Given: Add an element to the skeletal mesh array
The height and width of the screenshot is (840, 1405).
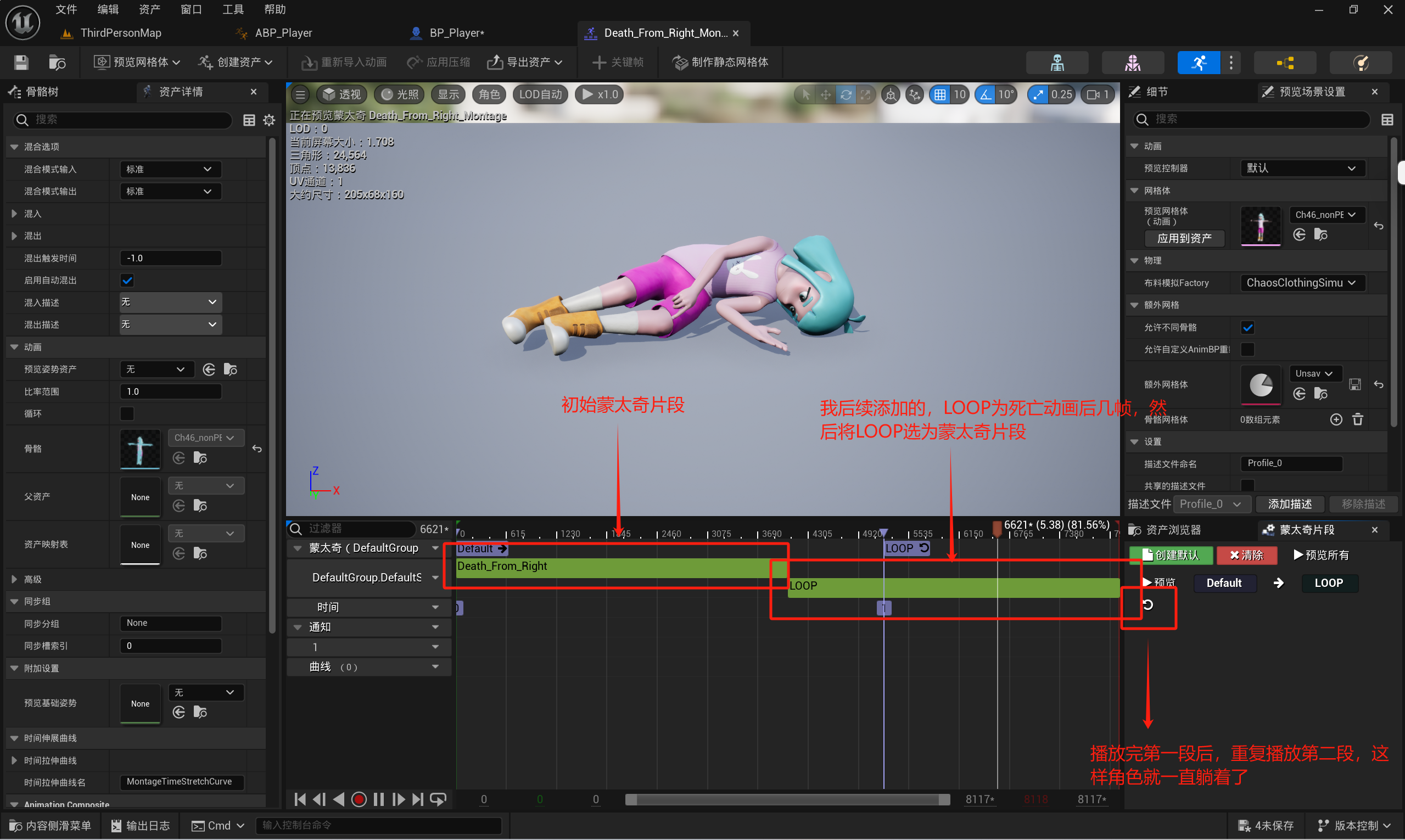Looking at the screenshot, I should pos(1336,419).
